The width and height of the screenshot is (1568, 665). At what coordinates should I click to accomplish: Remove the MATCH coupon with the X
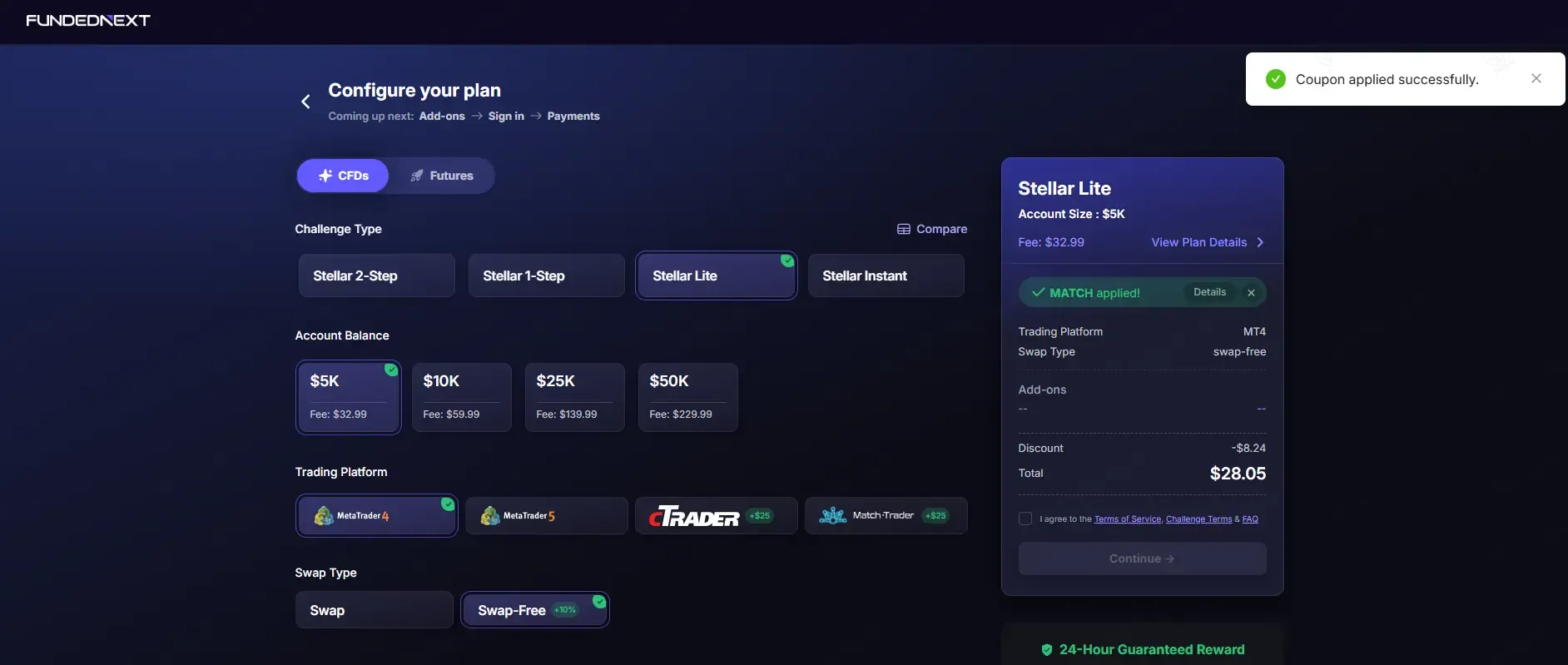[x=1251, y=293]
